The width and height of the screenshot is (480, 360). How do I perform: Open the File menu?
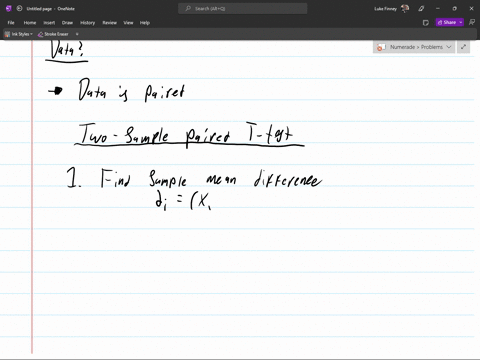tap(11, 23)
